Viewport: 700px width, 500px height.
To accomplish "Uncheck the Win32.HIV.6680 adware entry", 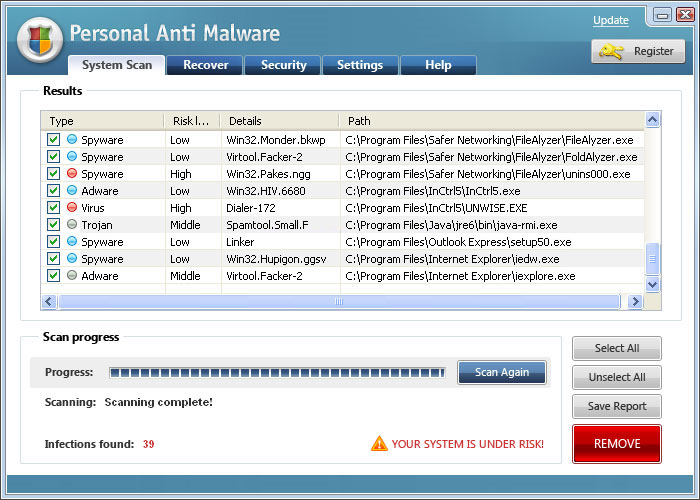I will click(53, 190).
